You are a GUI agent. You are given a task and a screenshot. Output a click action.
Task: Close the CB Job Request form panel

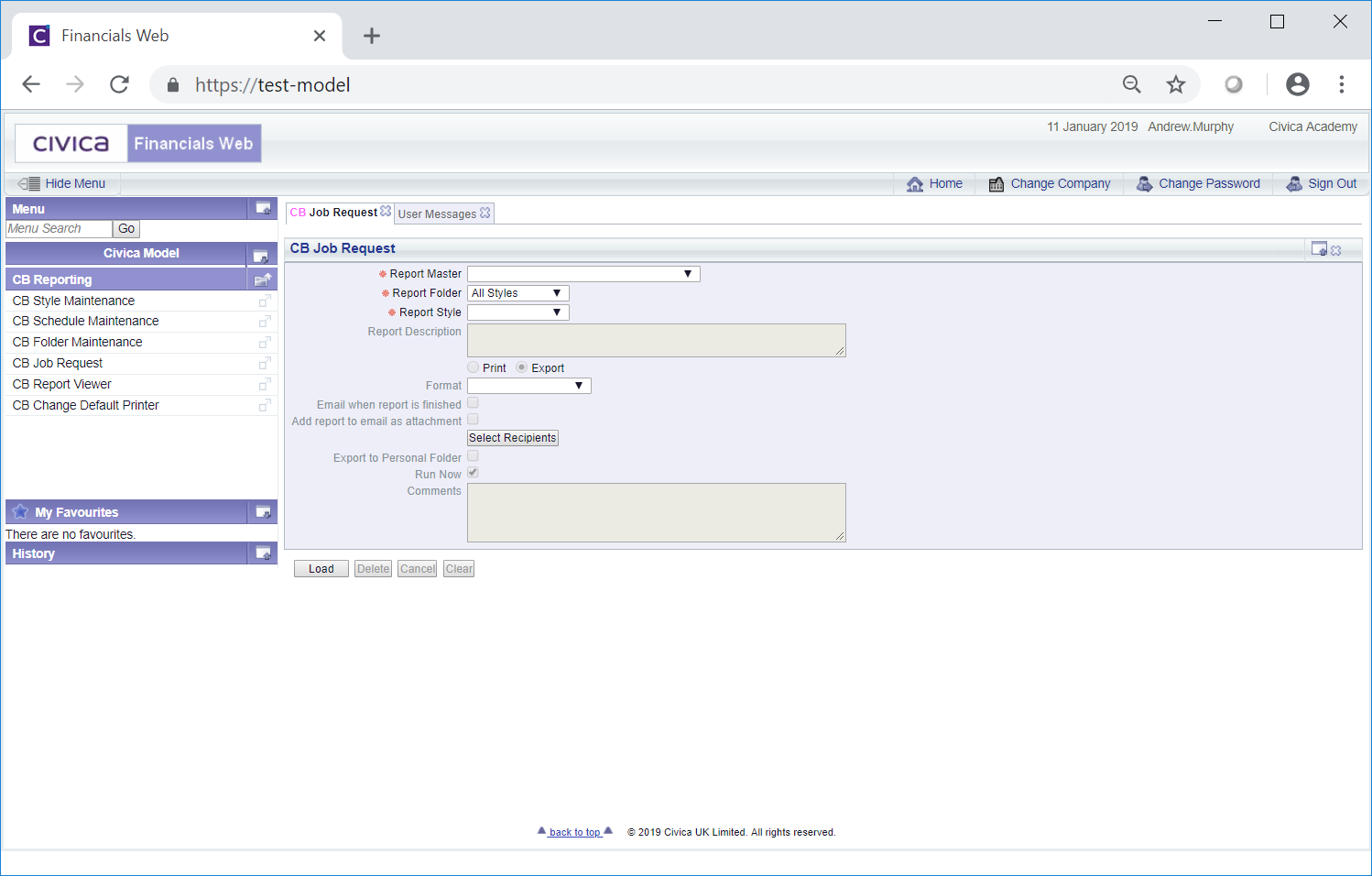(1336, 250)
